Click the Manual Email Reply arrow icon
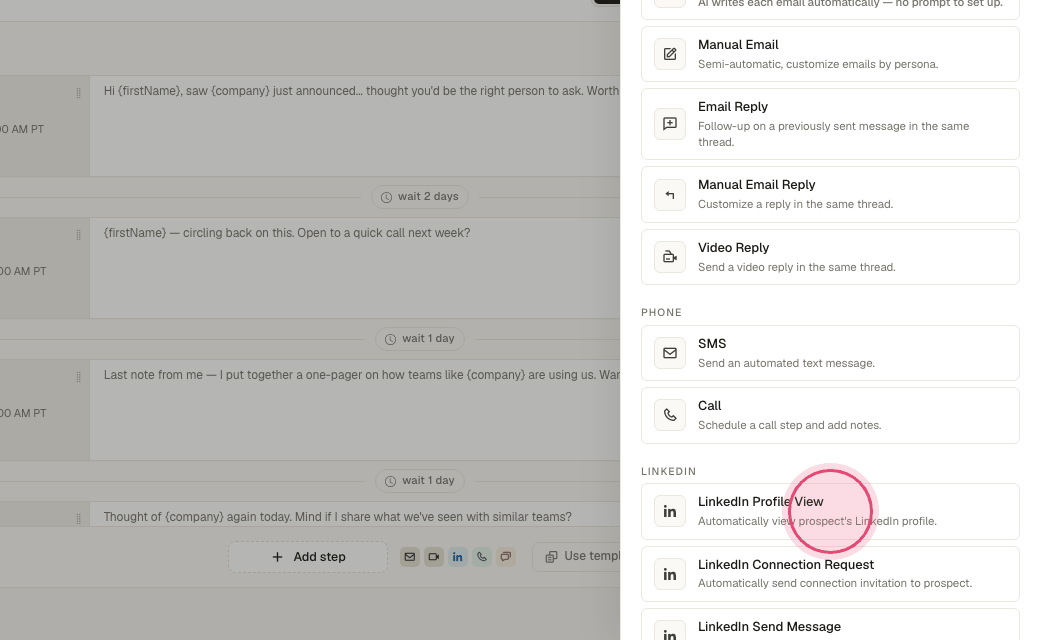1040x640 pixels. [x=670, y=195]
